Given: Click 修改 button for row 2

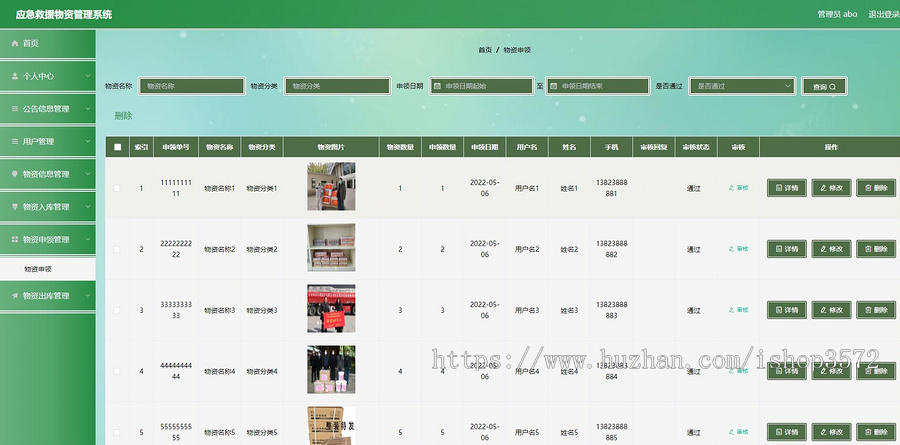Looking at the screenshot, I should pyautogui.click(x=831, y=249).
